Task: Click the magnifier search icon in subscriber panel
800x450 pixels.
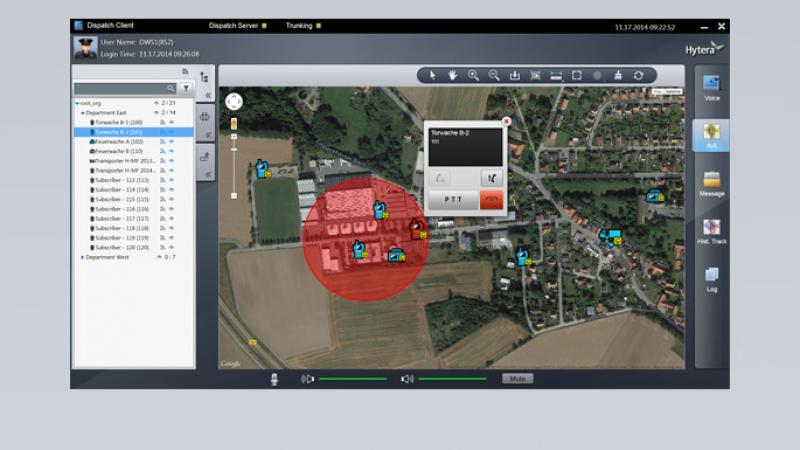Action: tap(170, 89)
